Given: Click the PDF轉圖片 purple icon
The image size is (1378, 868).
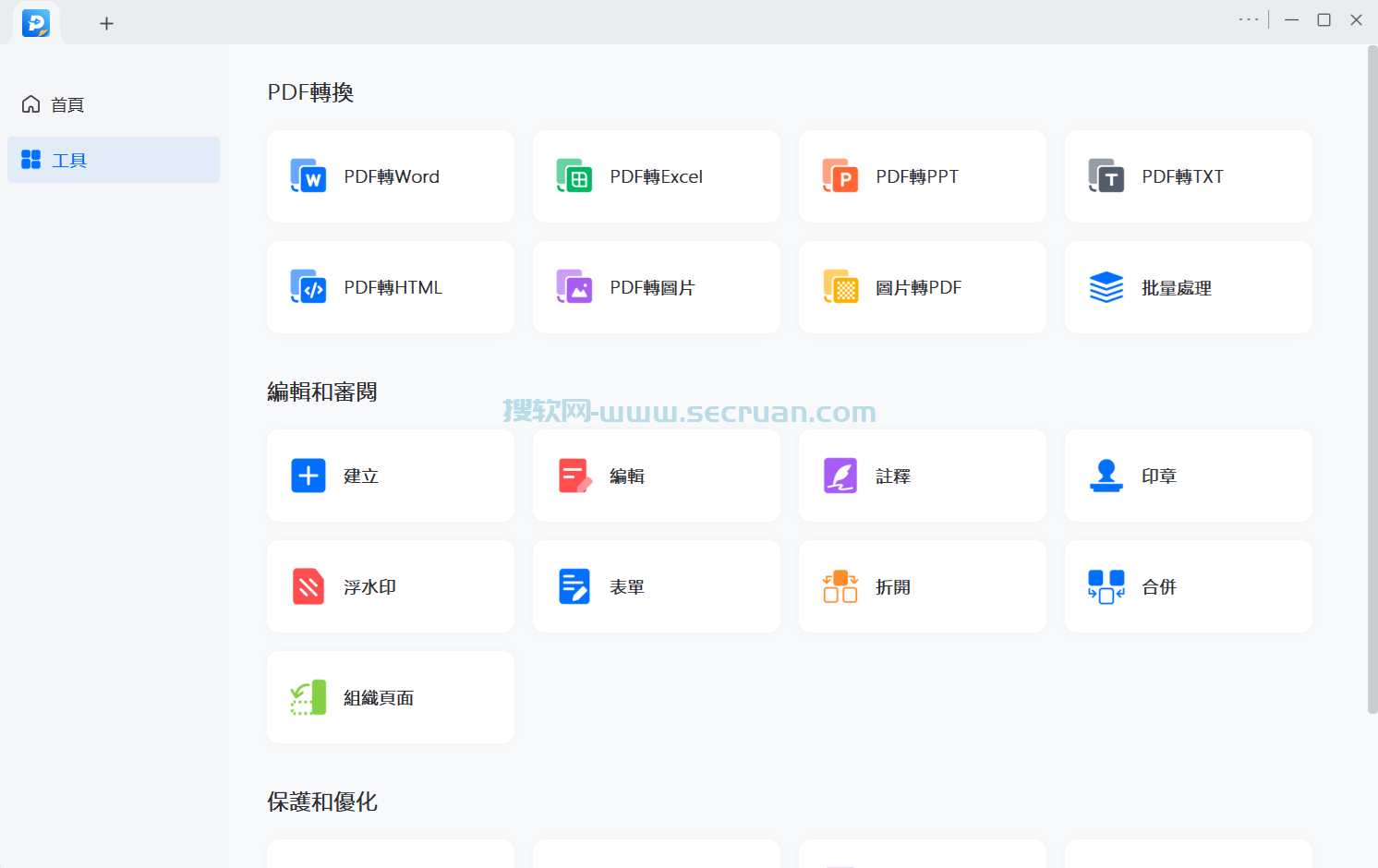Looking at the screenshot, I should pos(574,287).
